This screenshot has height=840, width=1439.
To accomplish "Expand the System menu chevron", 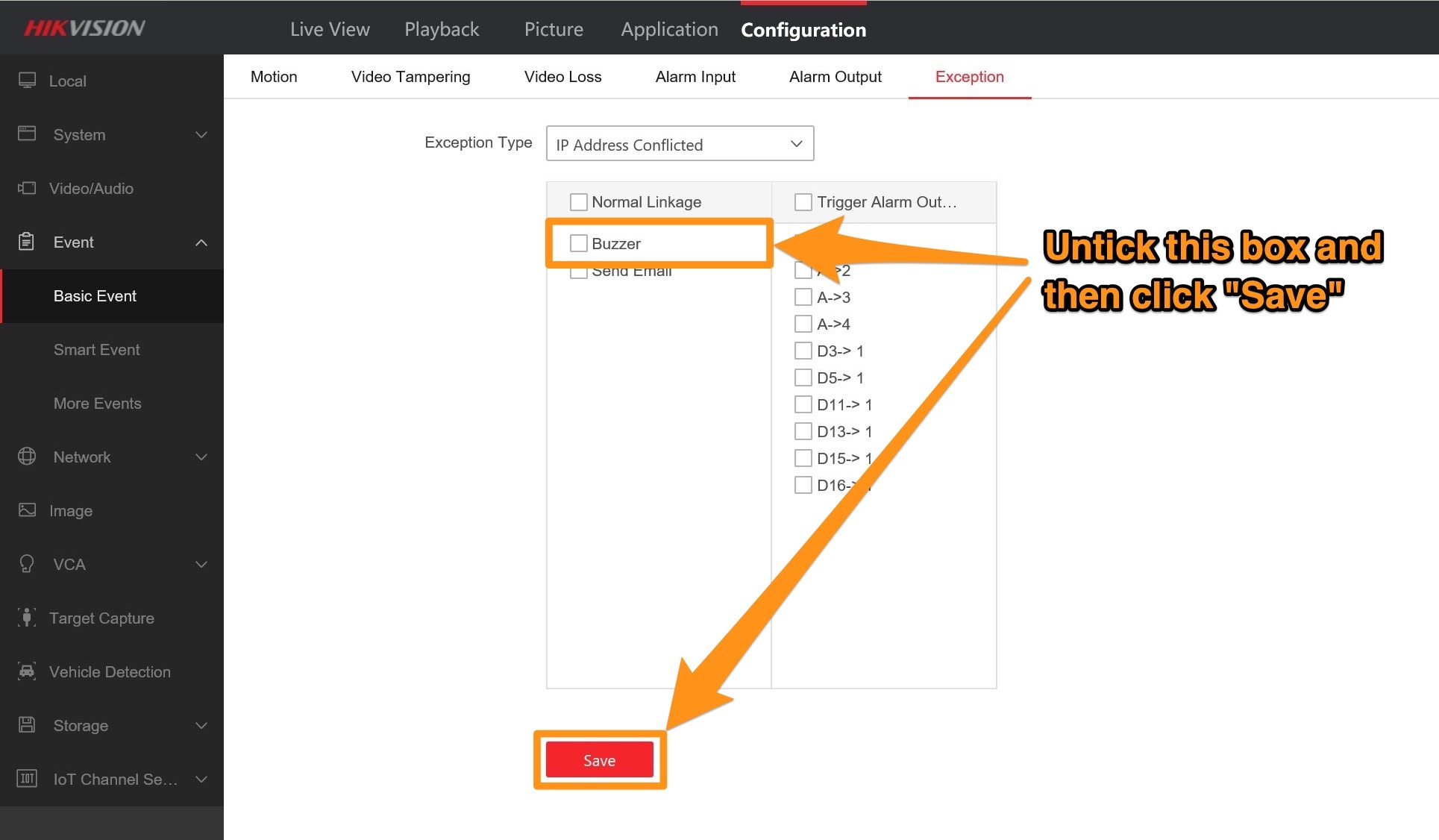I will [201, 135].
